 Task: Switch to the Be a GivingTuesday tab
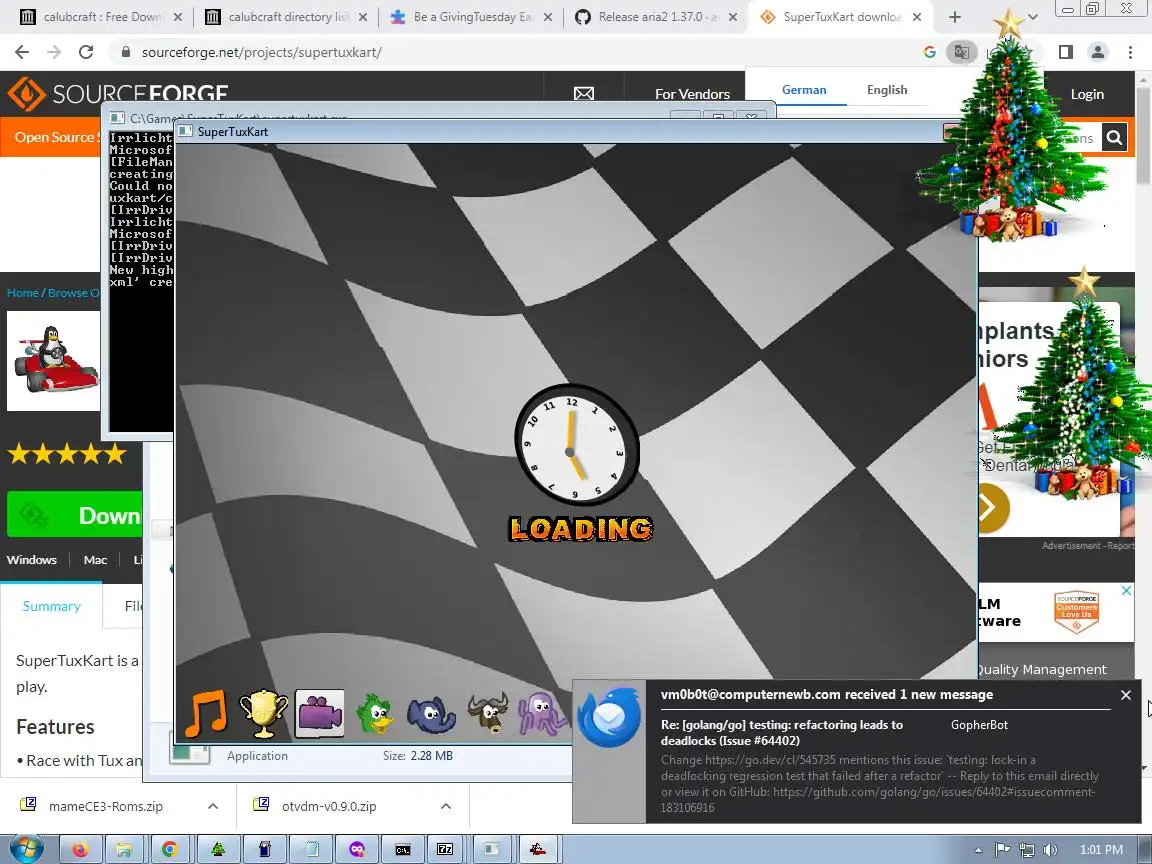point(472,17)
